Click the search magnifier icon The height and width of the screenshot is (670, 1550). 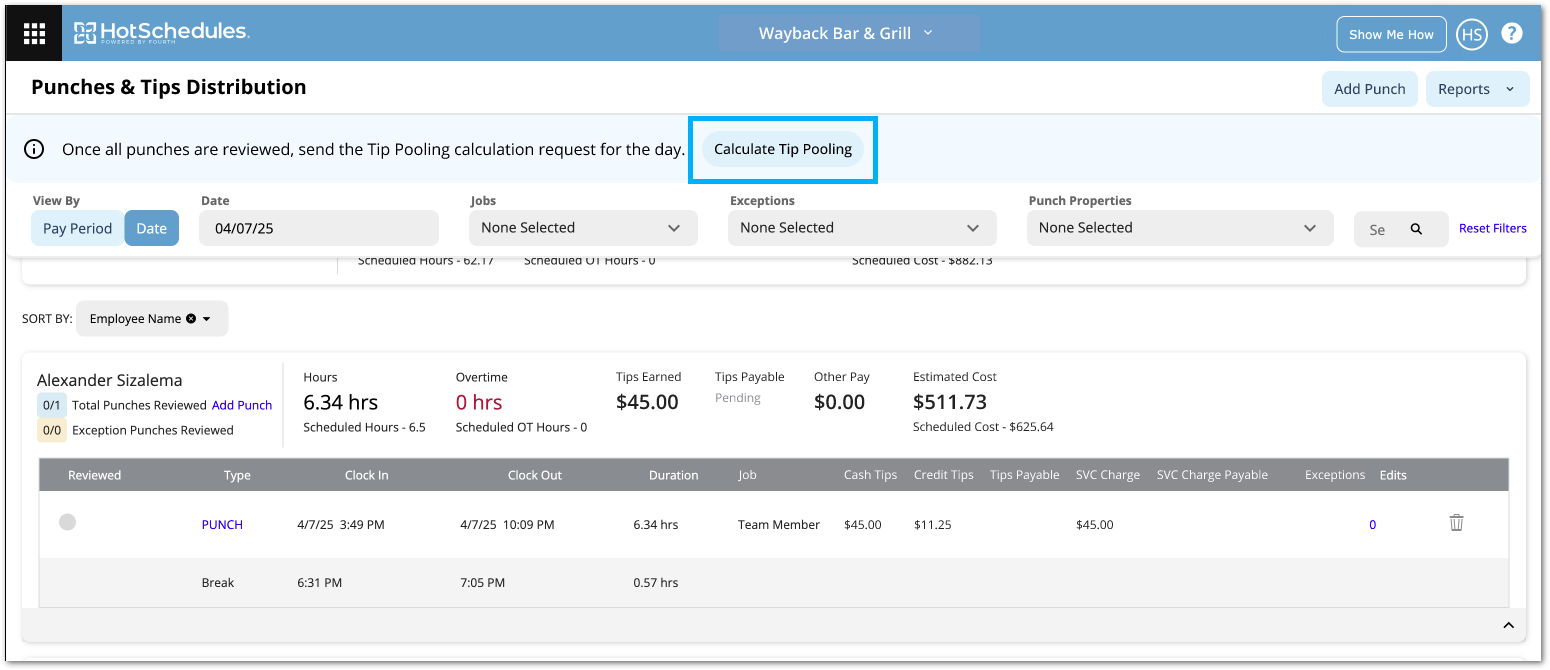(1416, 229)
